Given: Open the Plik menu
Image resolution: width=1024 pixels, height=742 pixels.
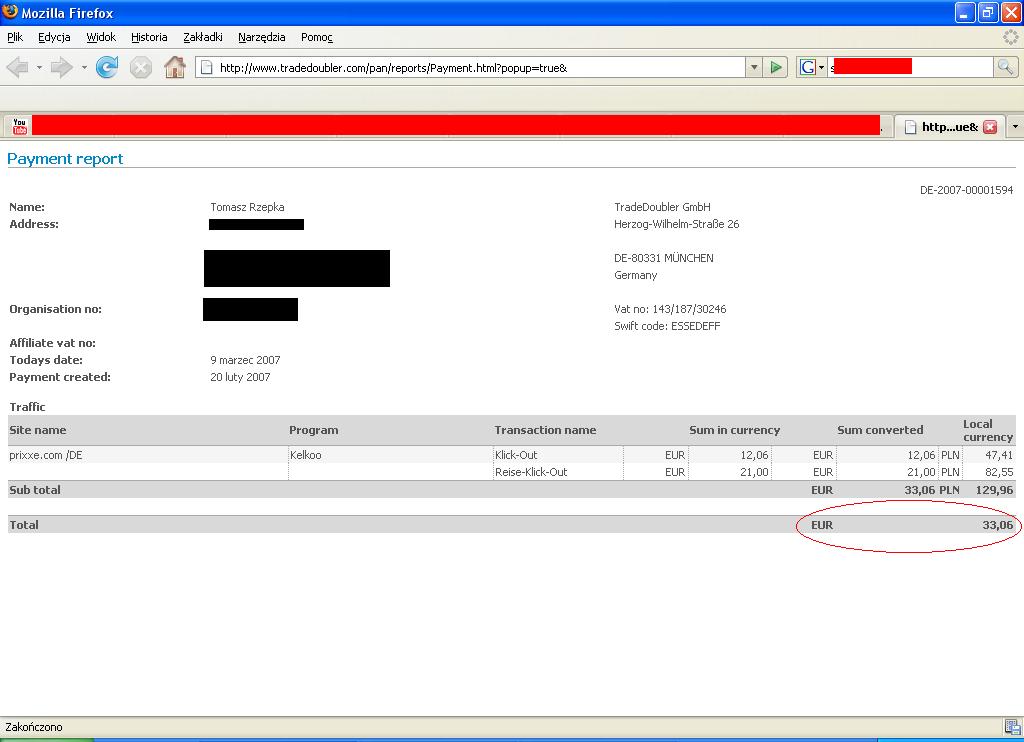Looking at the screenshot, I should point(15,37).
